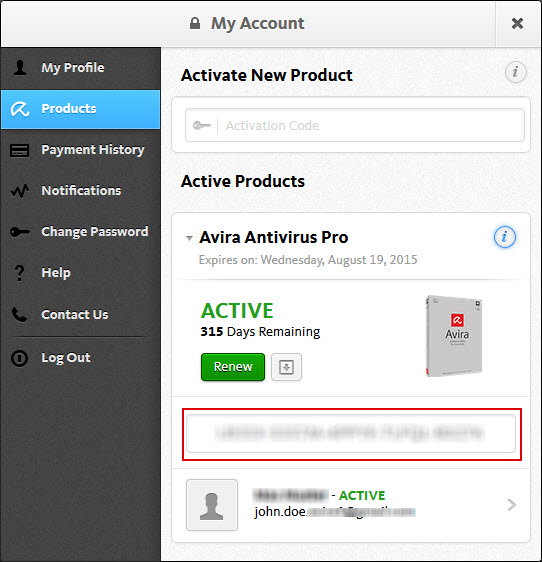Click the My Profile person icon in sidebar
Viewport: 542px width, 562px height.
(20, 67)
